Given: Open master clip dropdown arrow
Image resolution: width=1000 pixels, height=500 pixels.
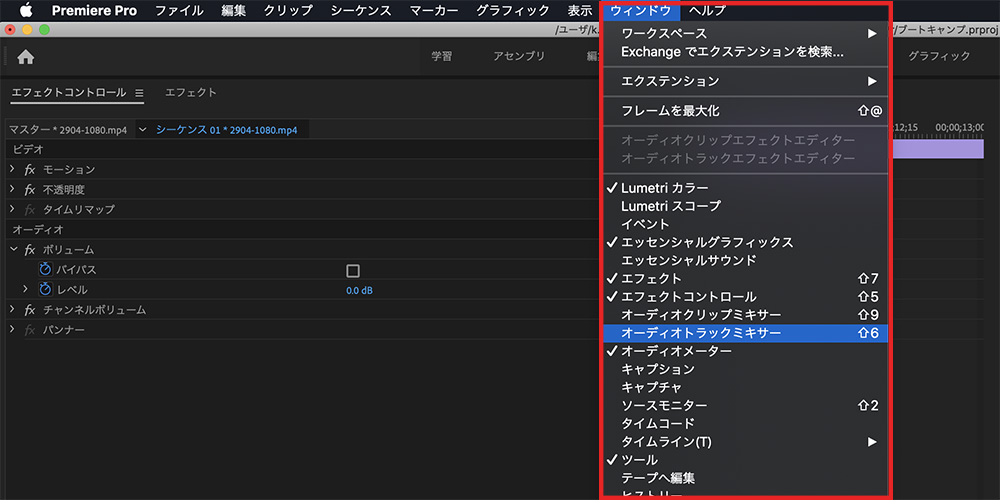Looking at the screenshot, I should 142,129.
